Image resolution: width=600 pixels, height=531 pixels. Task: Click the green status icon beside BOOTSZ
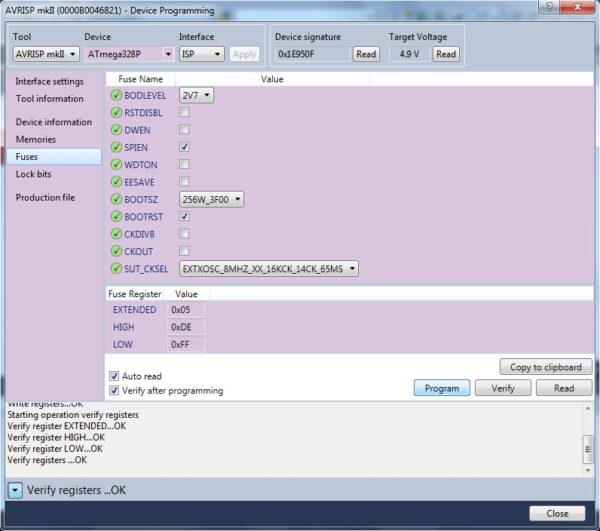coord(116,199)
